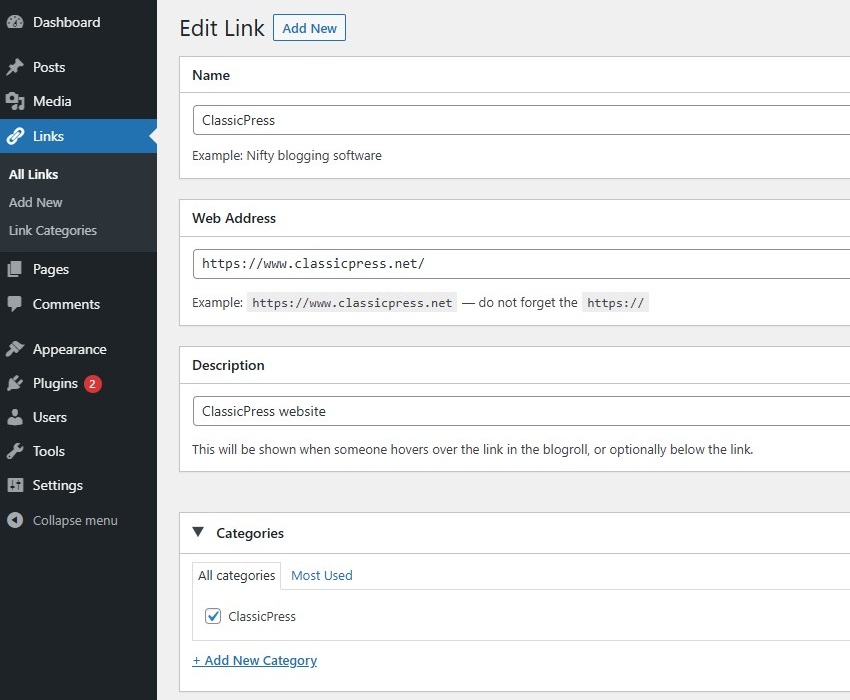This screenshot has width=850, height=700.
Task: Click the blogroll hover description hint text
Action: point(472,449)
